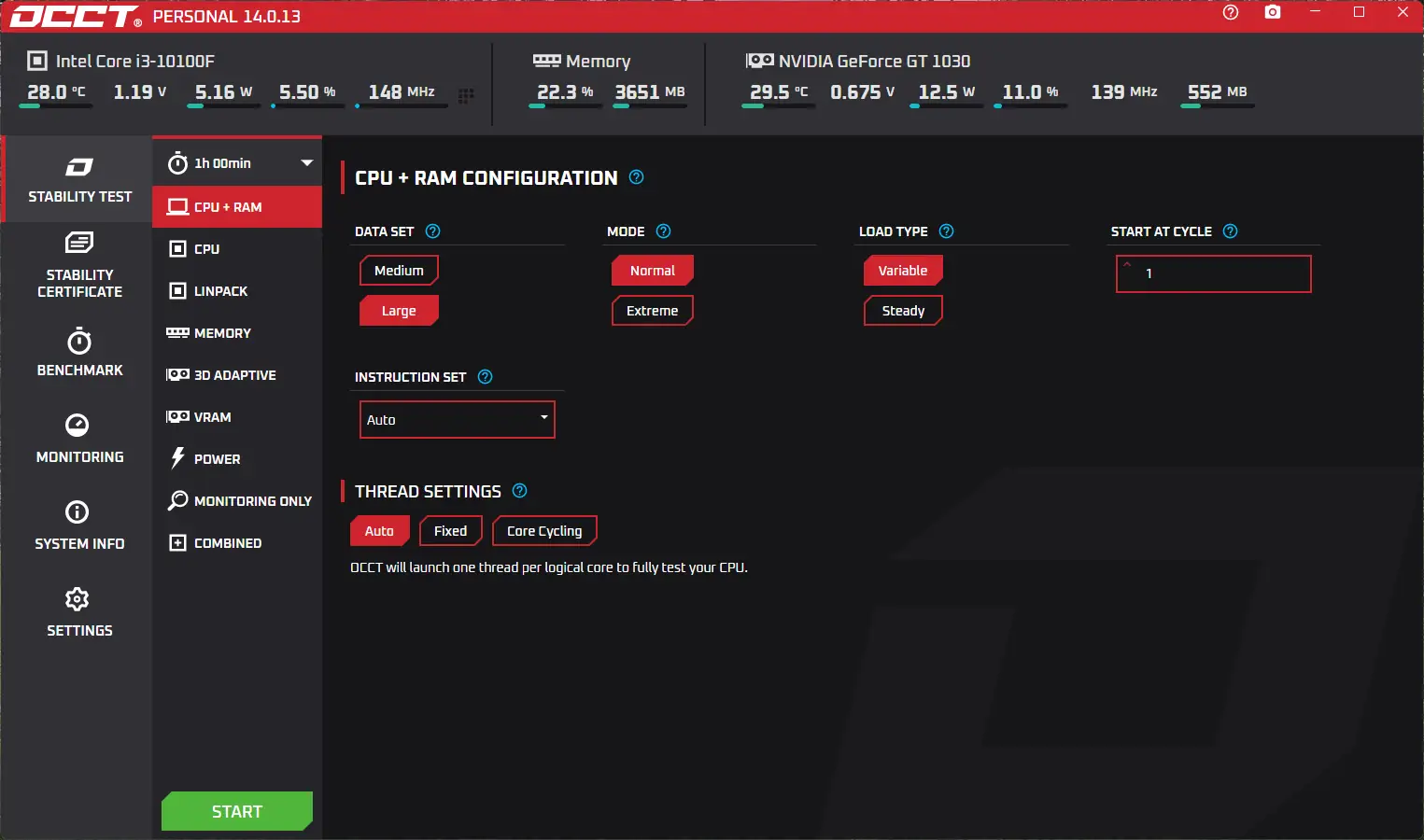Open help for CPU + RAM Configuration
Screen dimensions: 1424x840
pos(637,177)
